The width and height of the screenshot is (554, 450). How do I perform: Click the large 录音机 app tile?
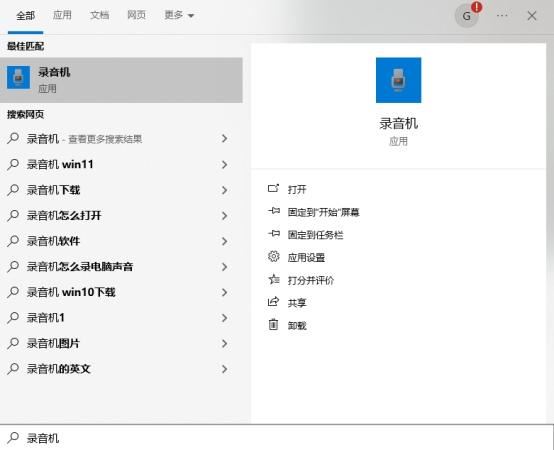pyautogui.click(x=399, y=80)
